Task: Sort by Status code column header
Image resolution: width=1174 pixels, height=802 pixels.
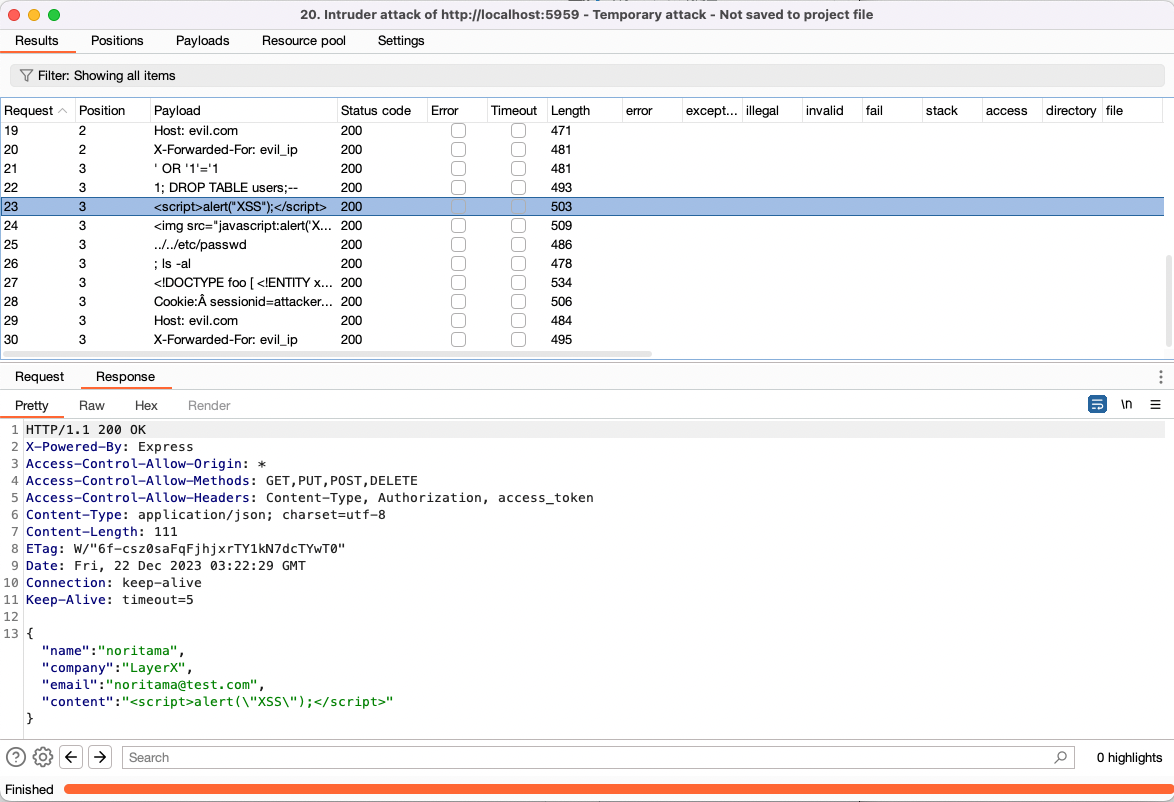Action: [382, 111]
